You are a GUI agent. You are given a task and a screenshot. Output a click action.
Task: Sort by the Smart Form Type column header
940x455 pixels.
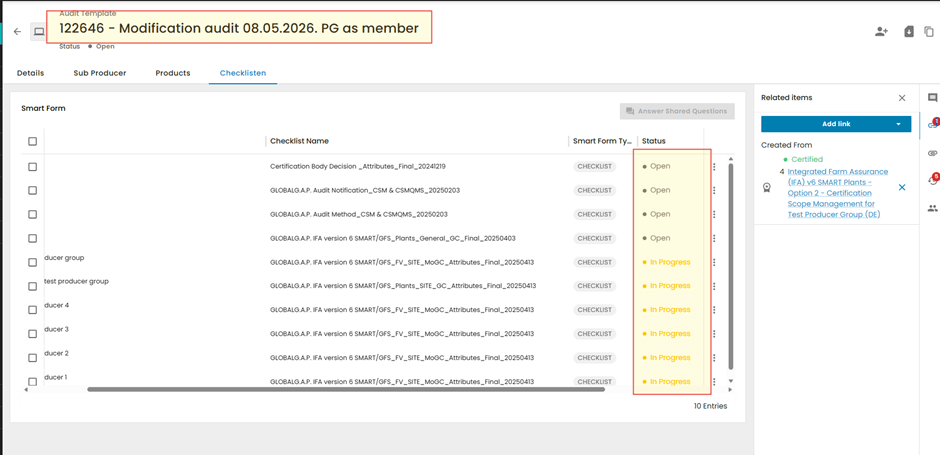(602, 141)
